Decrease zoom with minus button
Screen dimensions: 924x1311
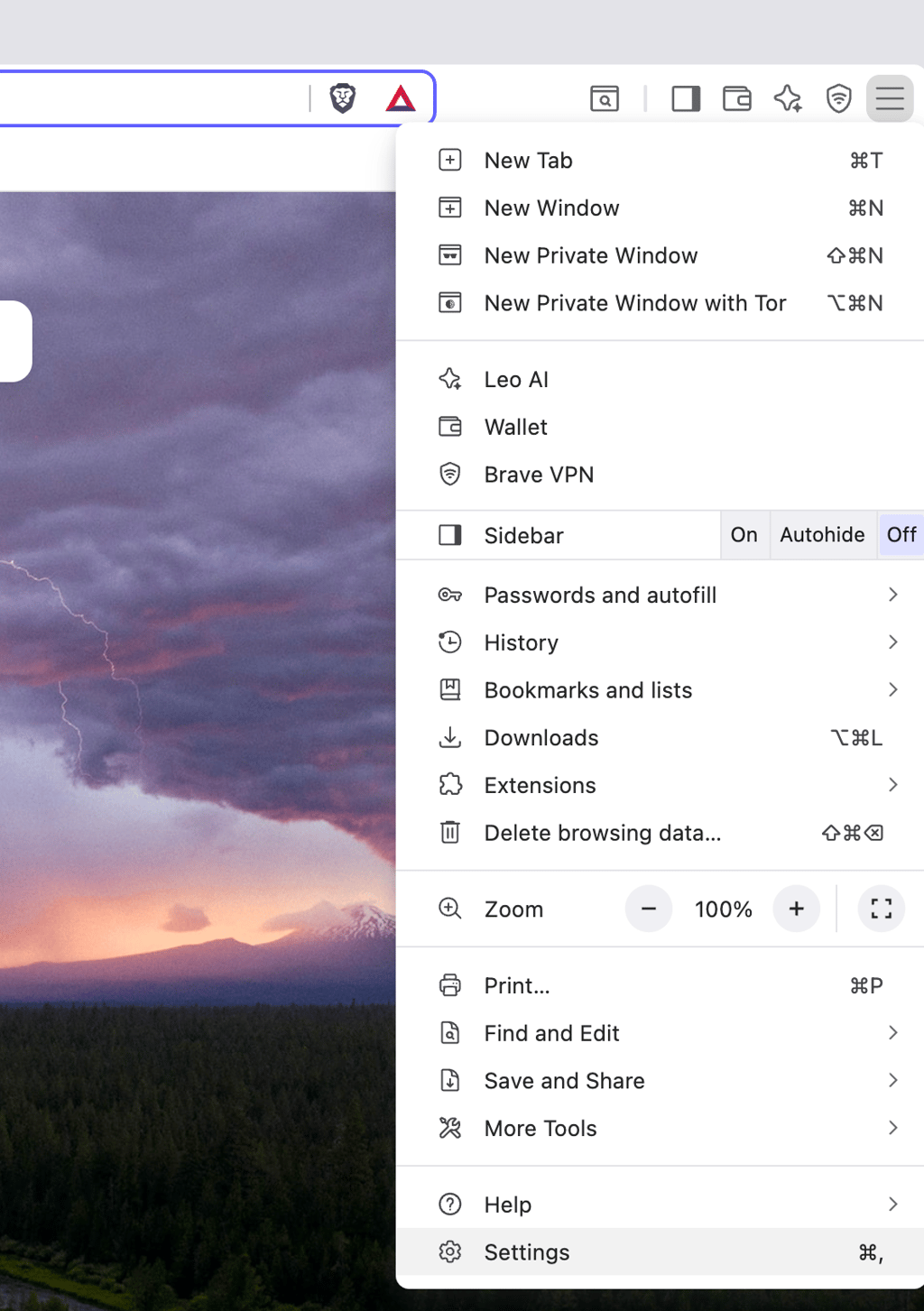[649, 909]
